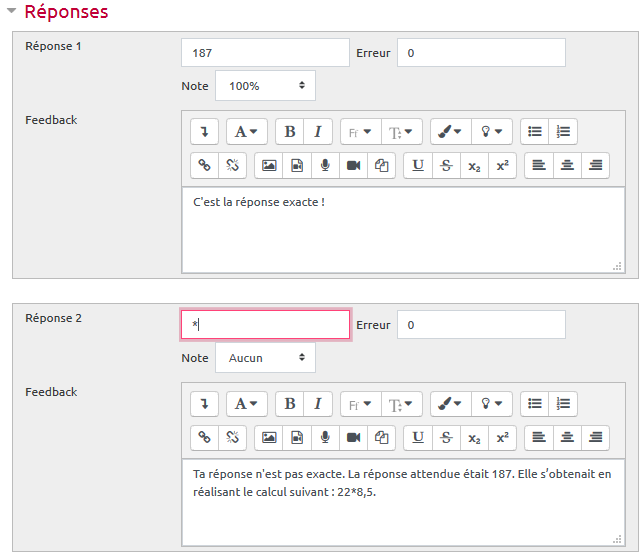The height and width of the screenshot is (558, 643).
Task: Click the Erreur field for Réponse 1
Action: point(481,52)
